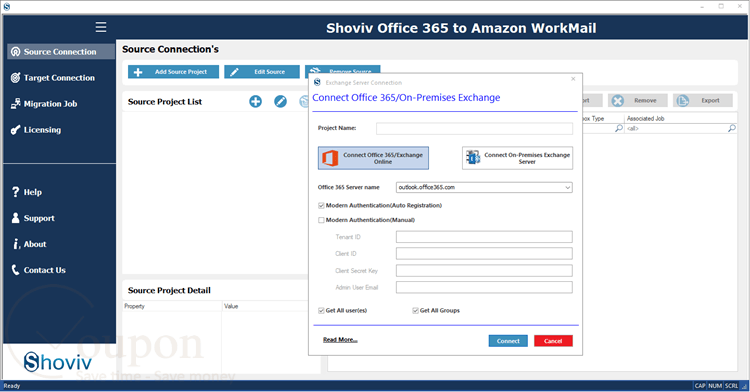Click the Value column header

(265, 306)
